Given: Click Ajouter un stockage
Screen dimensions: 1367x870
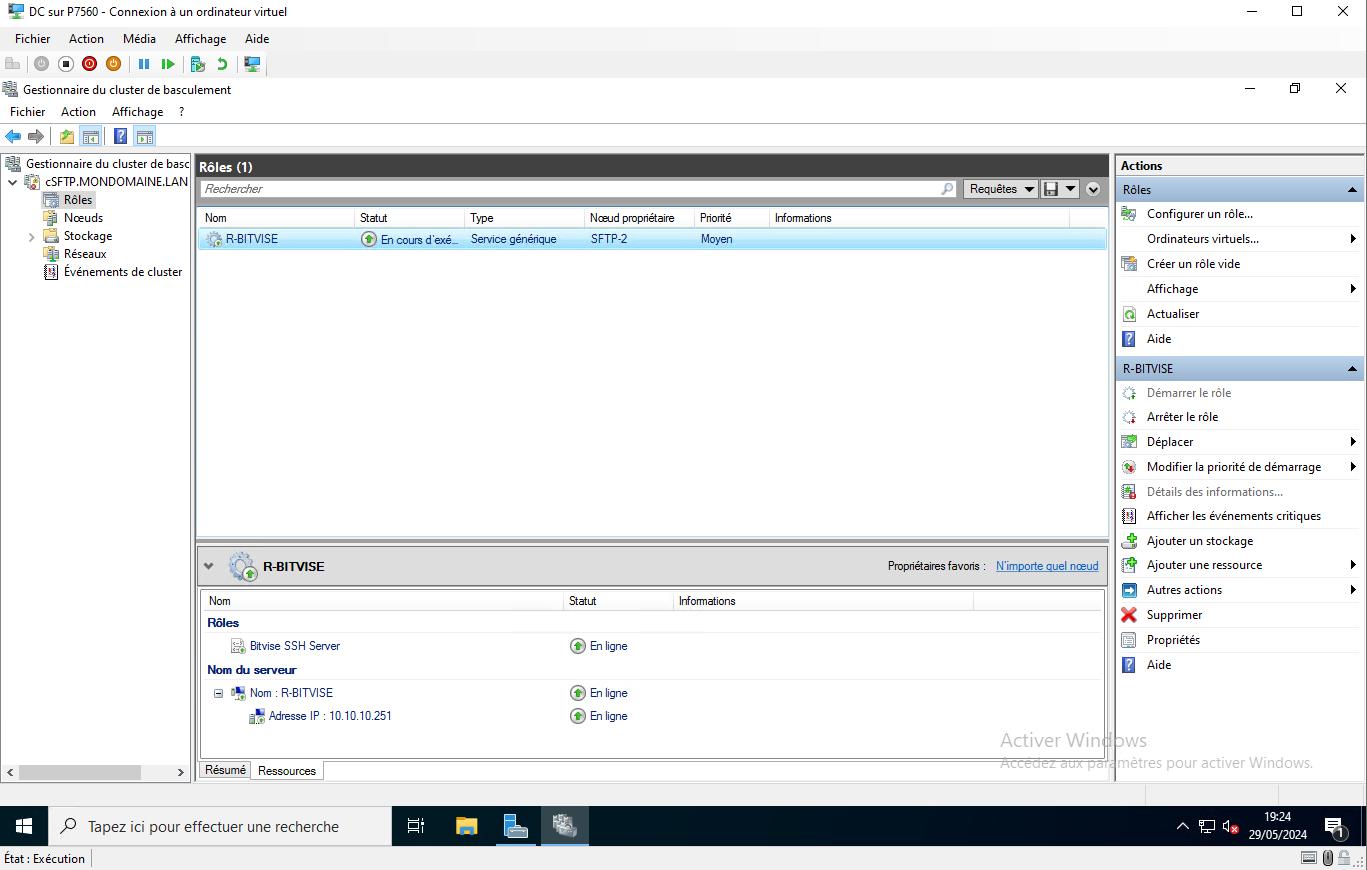Looking at the screenshot, I should (x=1200, y=541).
